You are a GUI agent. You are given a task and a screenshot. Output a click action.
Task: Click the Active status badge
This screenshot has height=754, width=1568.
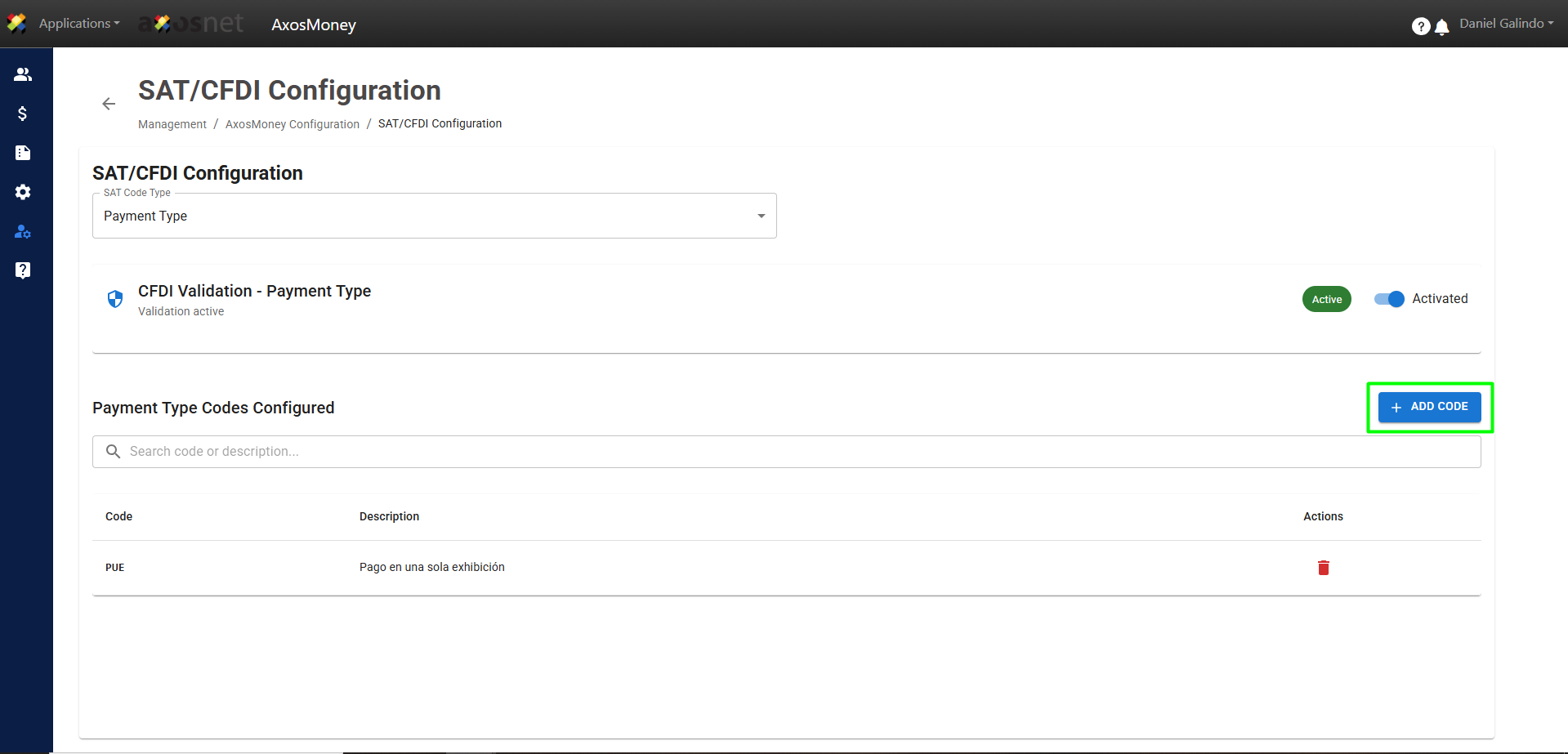1326,299
